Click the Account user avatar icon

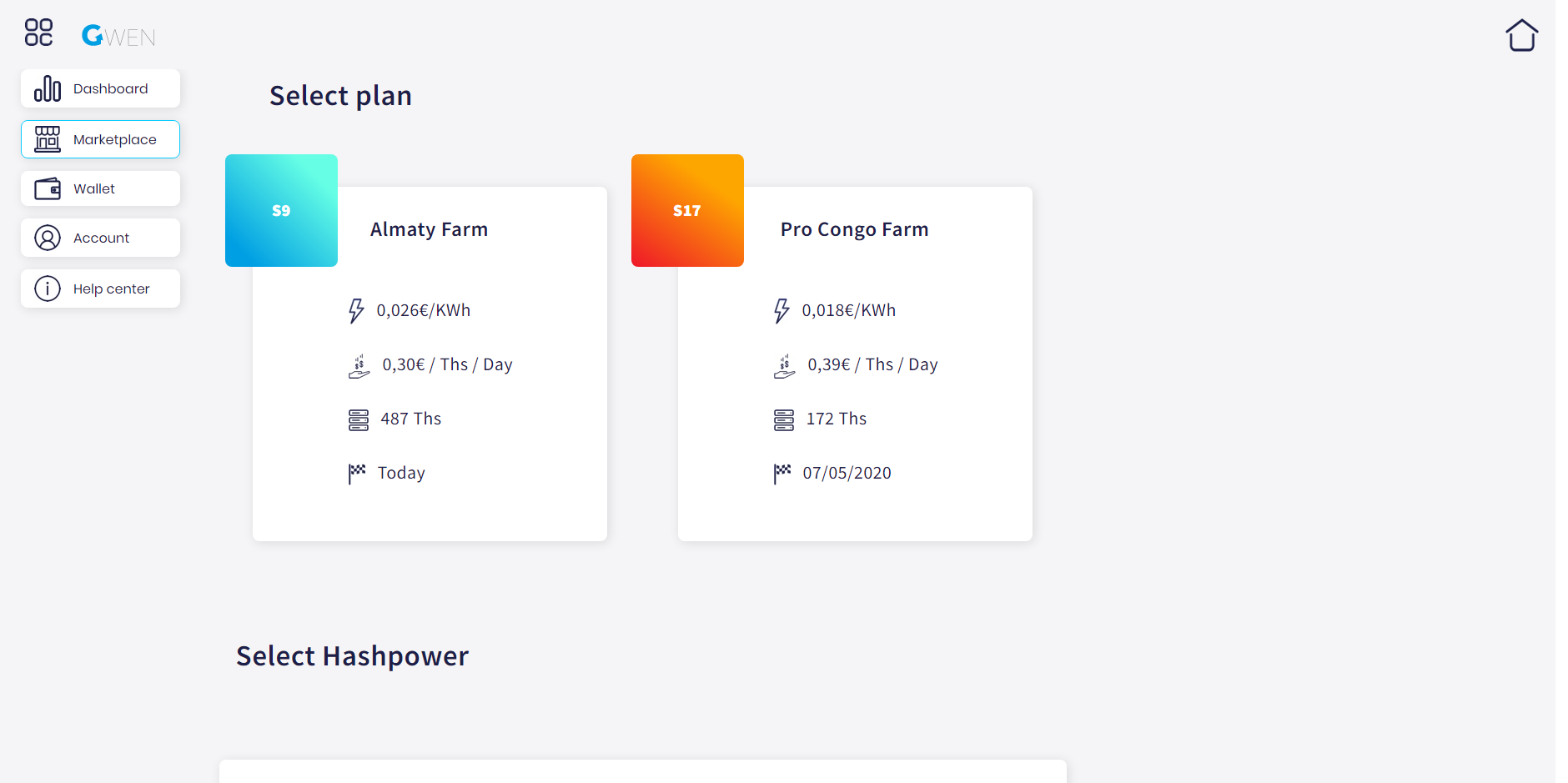click(x=48, y=238)
